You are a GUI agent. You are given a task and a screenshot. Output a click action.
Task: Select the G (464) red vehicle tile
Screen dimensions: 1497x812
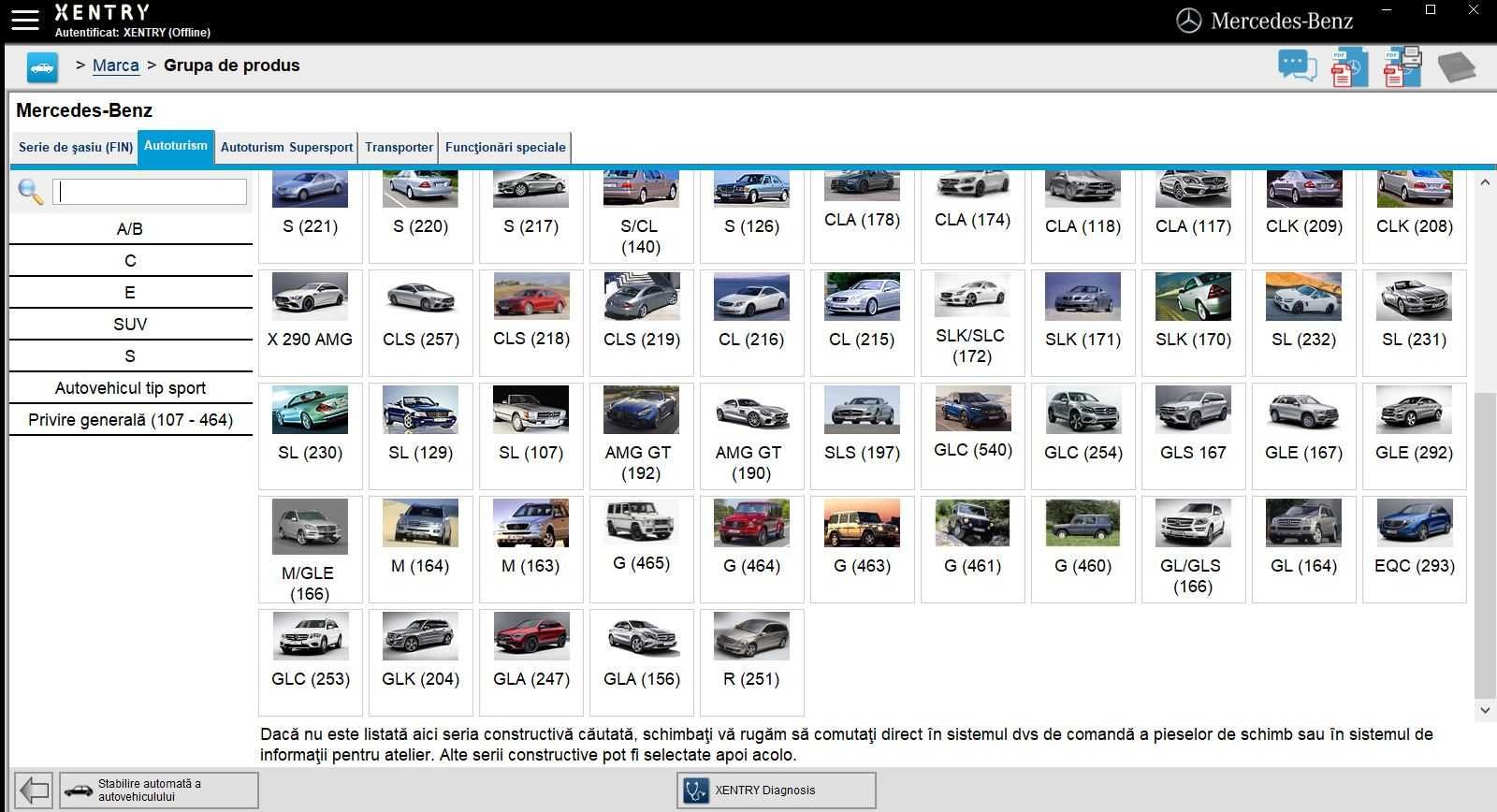751,549
